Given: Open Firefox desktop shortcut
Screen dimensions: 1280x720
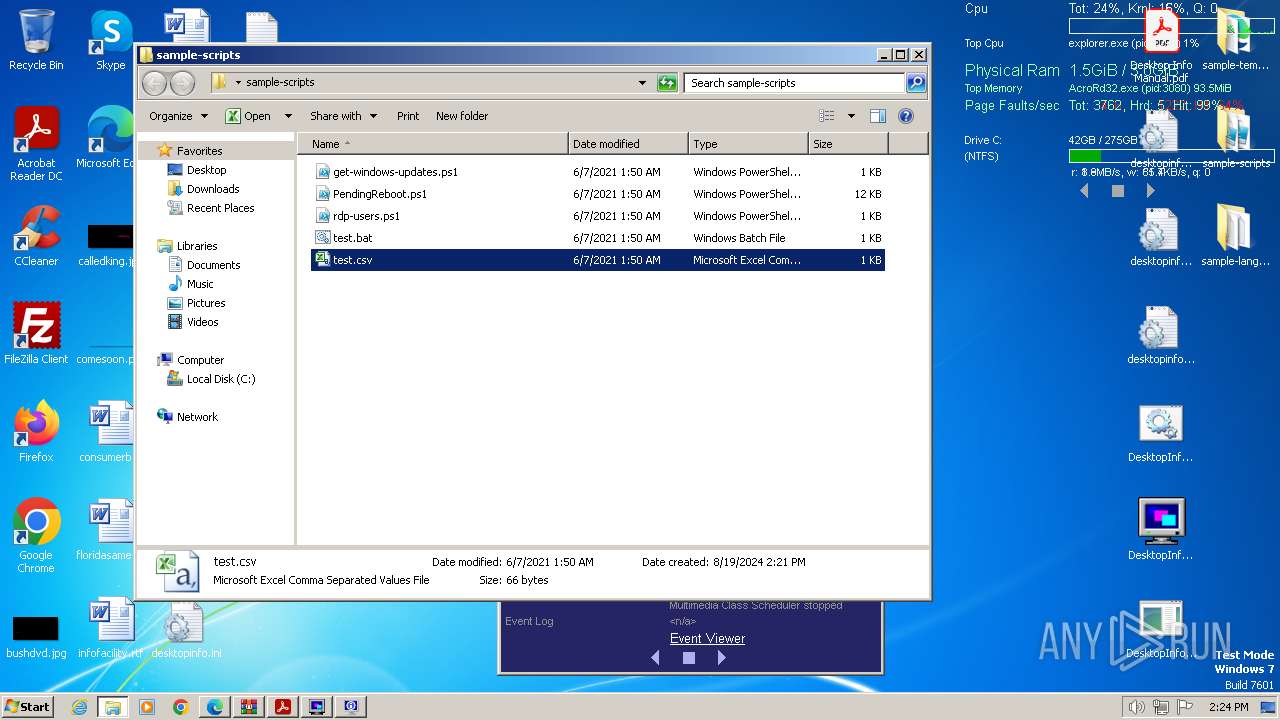Looking at the screenshot, I should 36,432.
